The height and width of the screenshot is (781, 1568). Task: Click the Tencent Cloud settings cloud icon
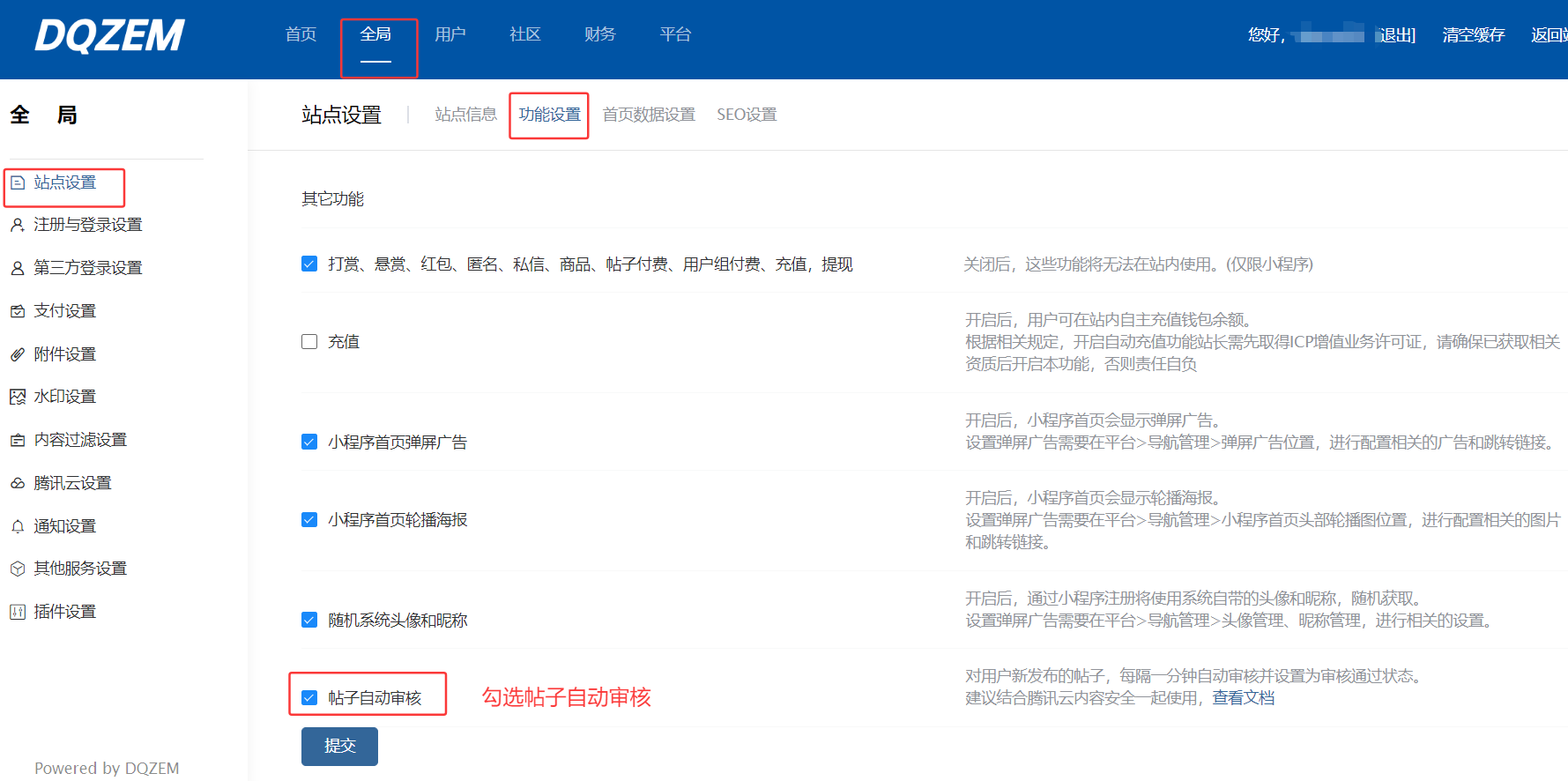coord(18,483)
